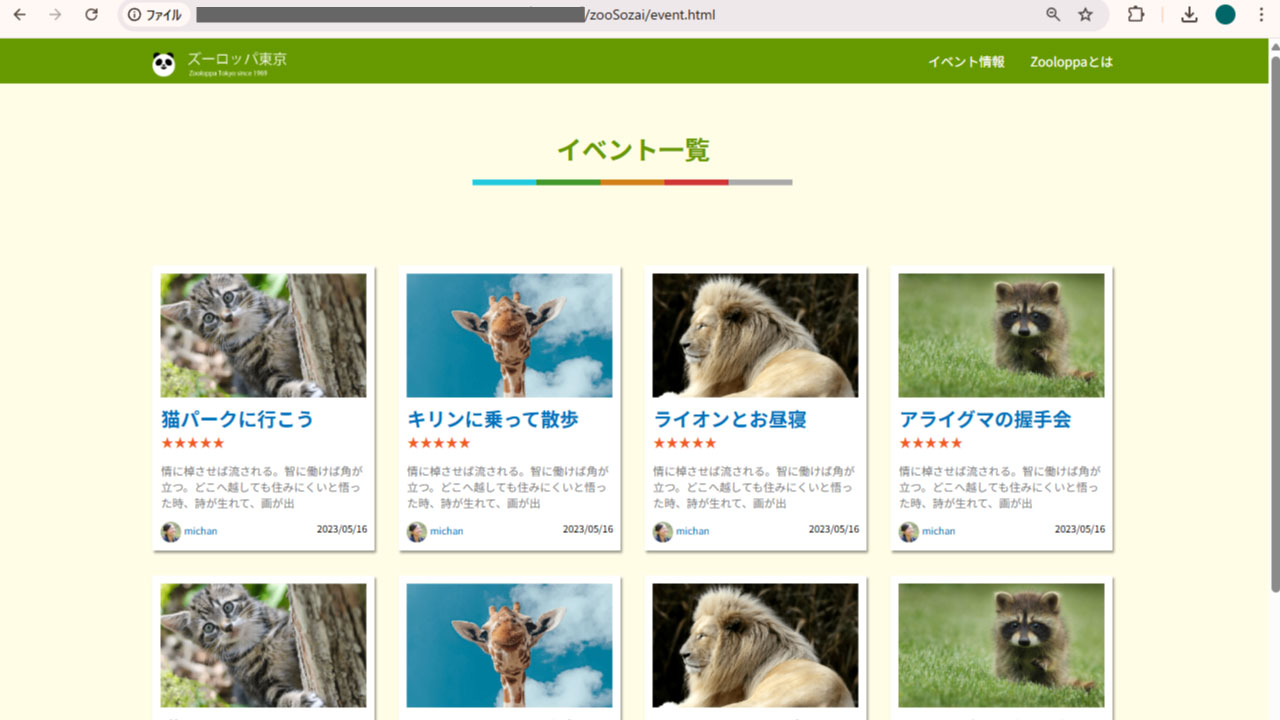
Task: Click michan author avatar on ライオン card
Action: [663, 532]
